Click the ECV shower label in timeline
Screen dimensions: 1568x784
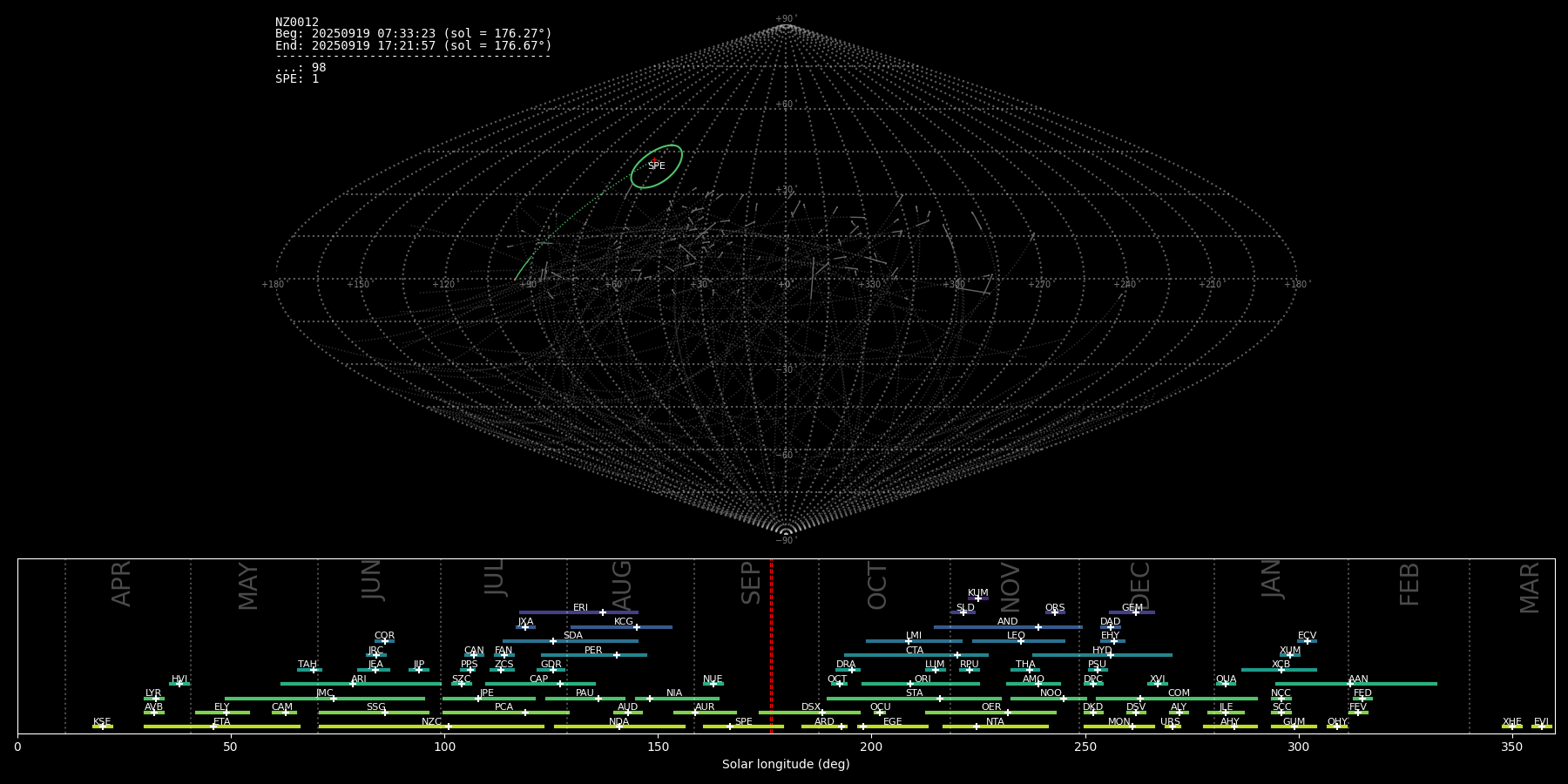[1307, 635]
